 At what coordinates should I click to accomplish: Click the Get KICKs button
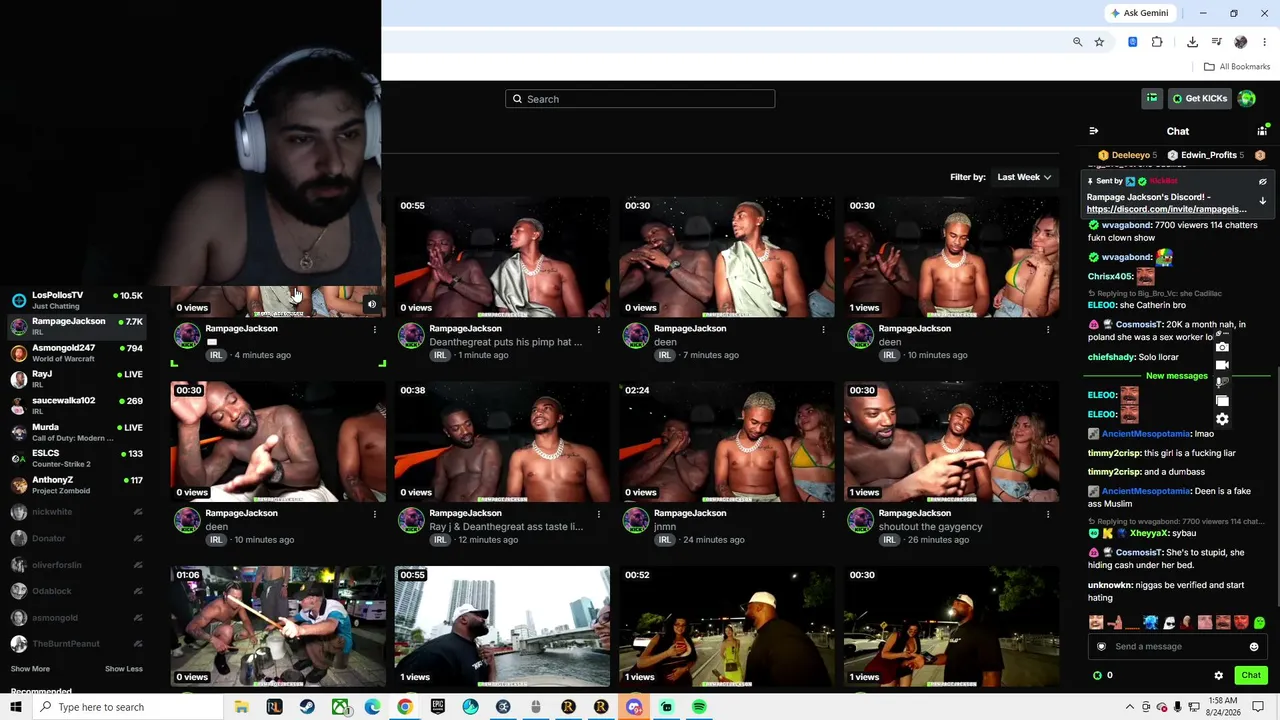point(1199,98)
